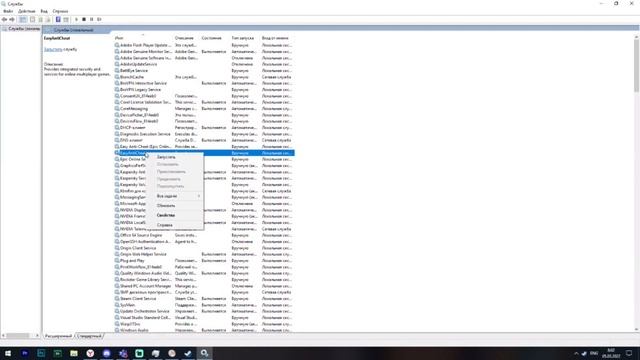Click the Restart Service toolbar icon

tap(99, 19)
